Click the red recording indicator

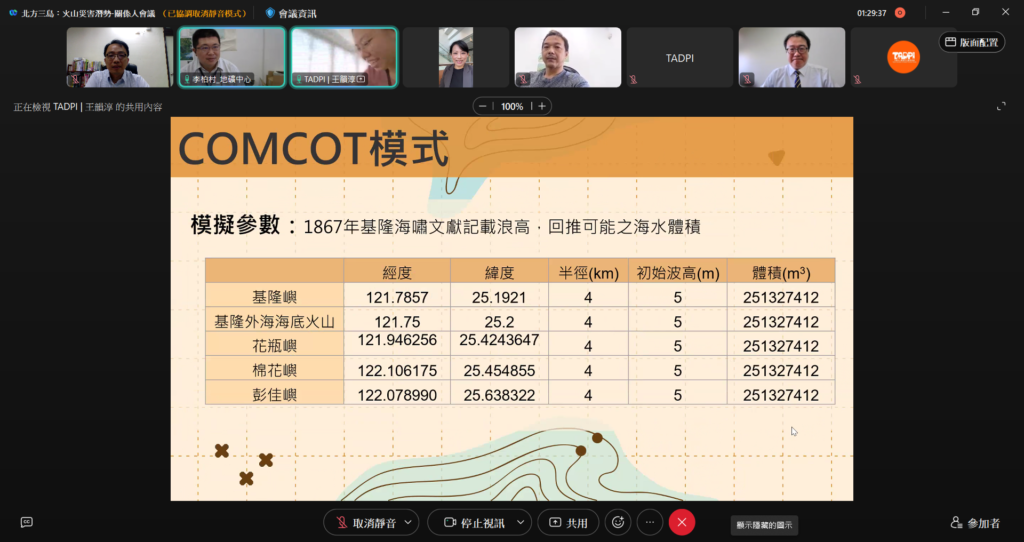click(900, 13)
